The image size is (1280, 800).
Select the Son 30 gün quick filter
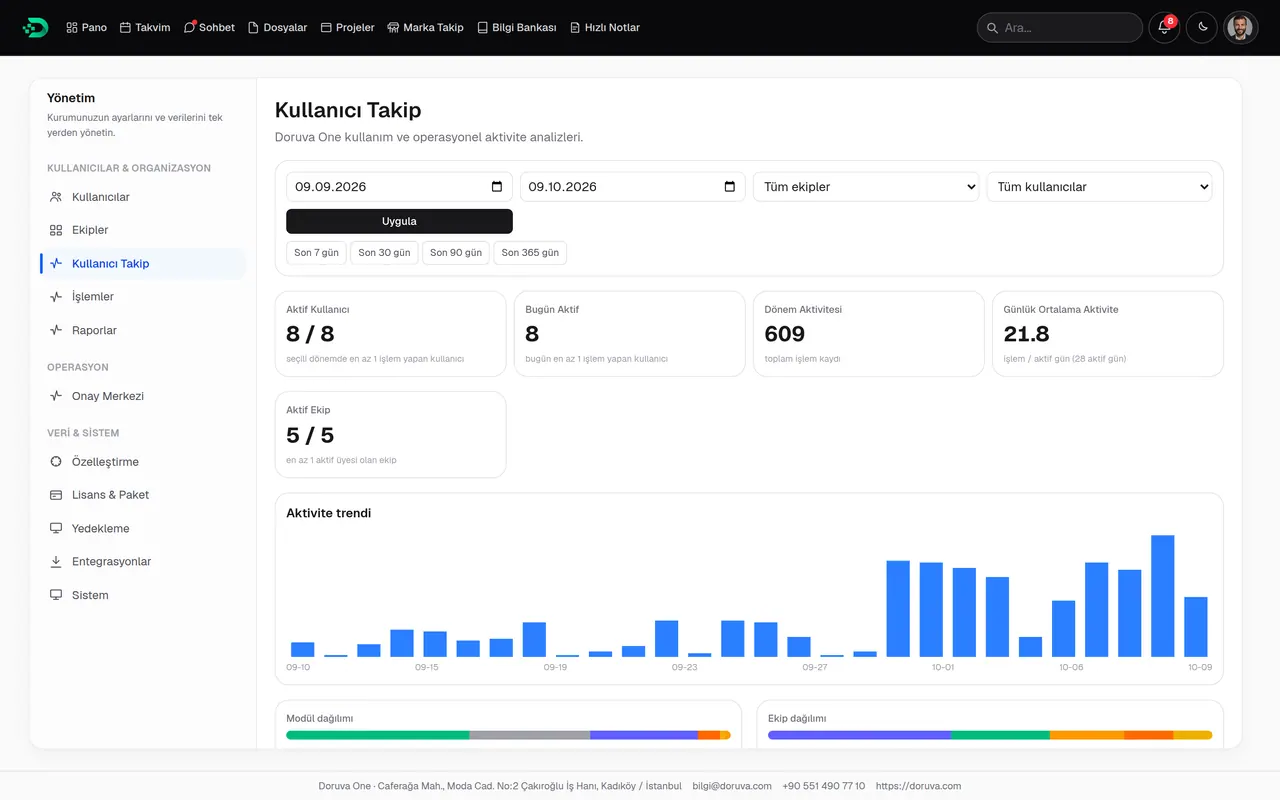click(384, 253)
